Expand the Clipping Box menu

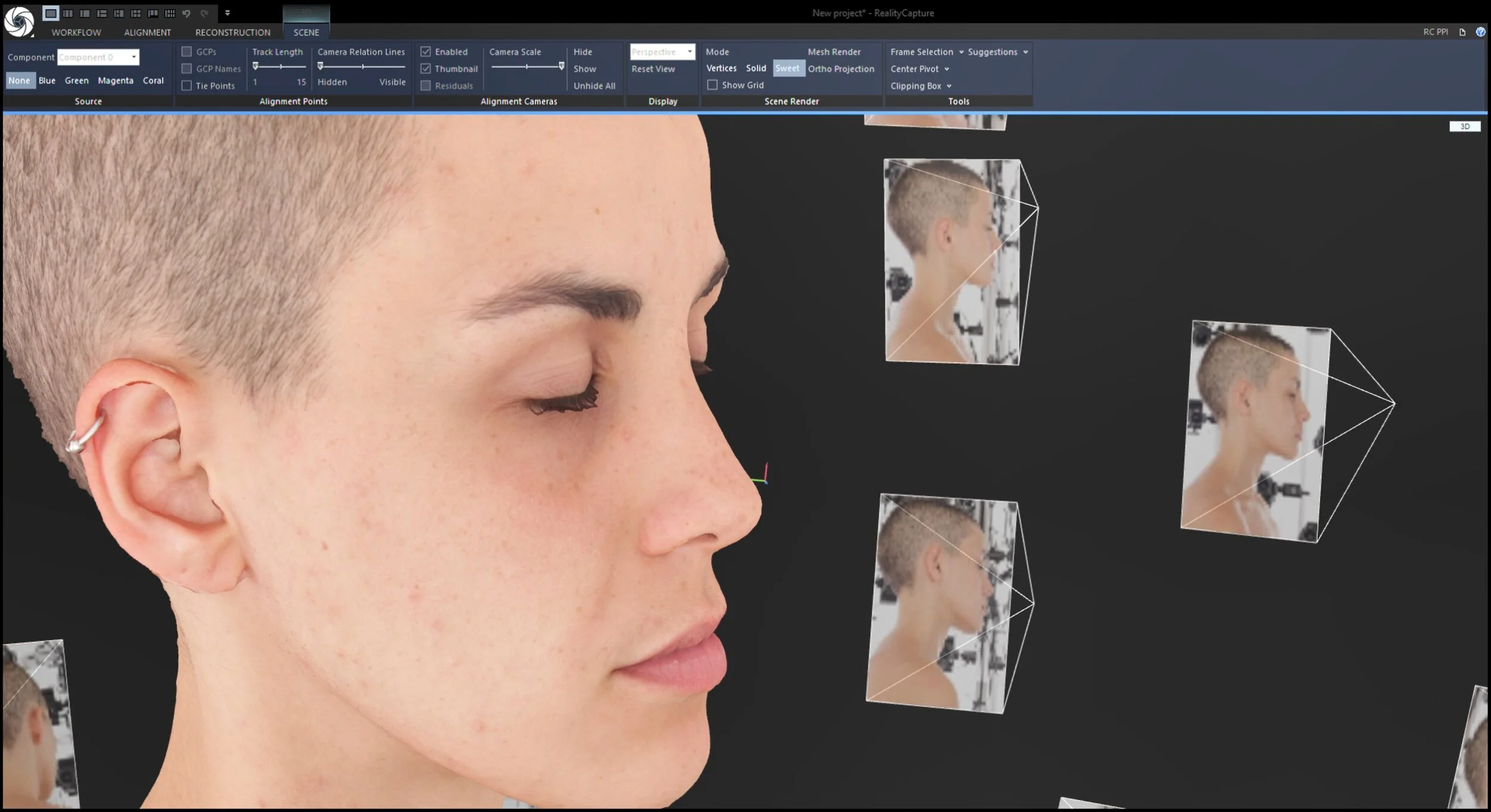[949, 86]
